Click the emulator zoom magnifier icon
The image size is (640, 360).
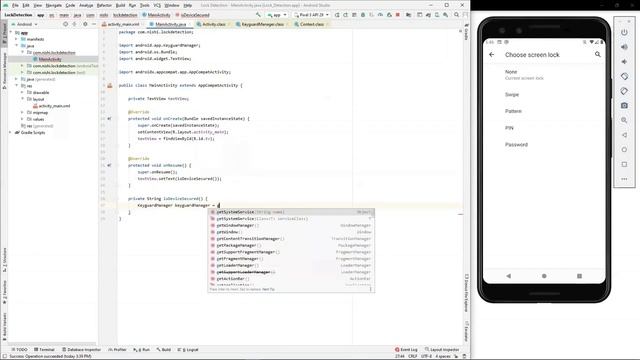pyautogui.click(x=624, y=120)
